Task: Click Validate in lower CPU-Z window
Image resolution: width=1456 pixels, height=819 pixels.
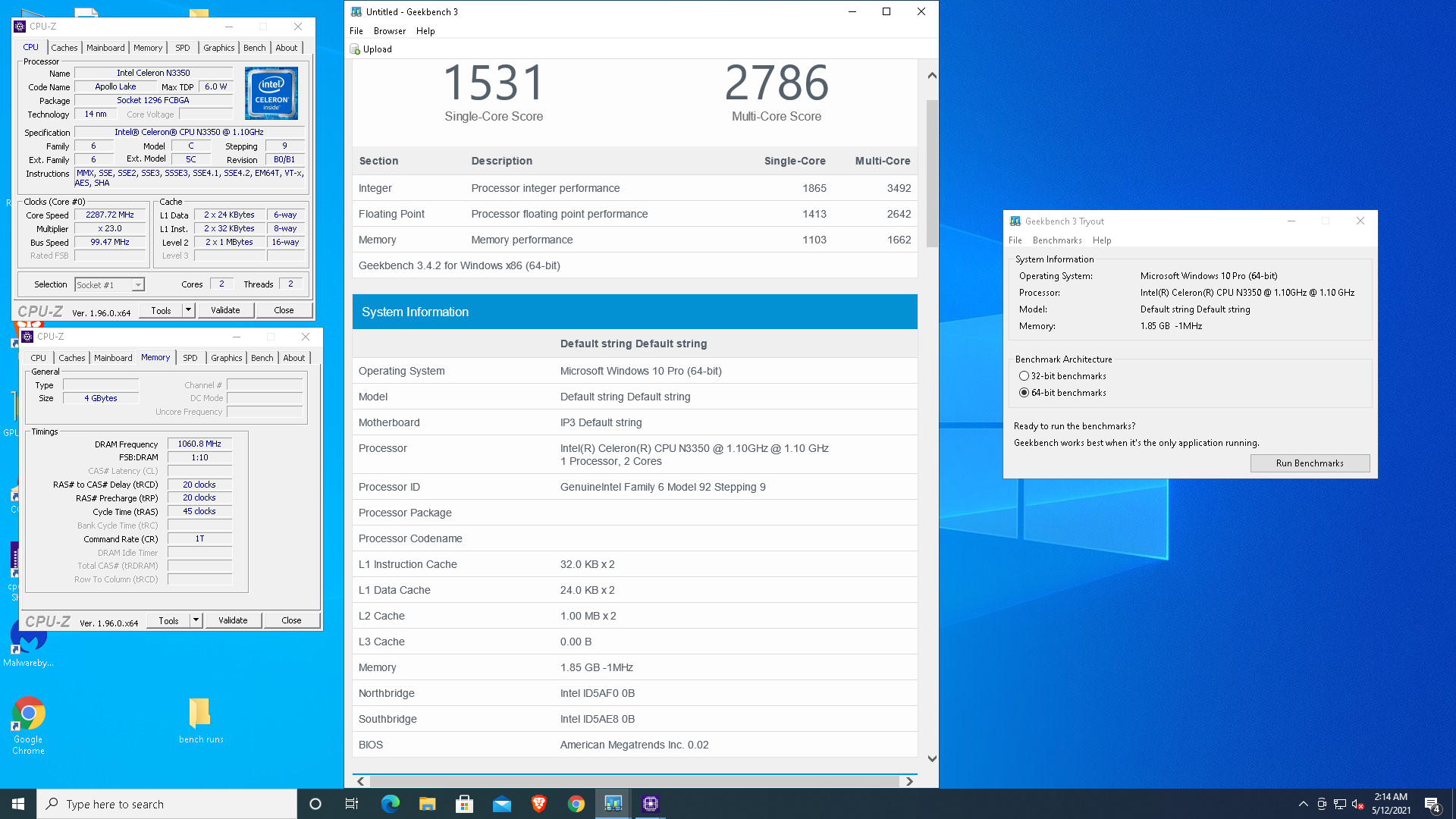Action: [x=233, y=620]
